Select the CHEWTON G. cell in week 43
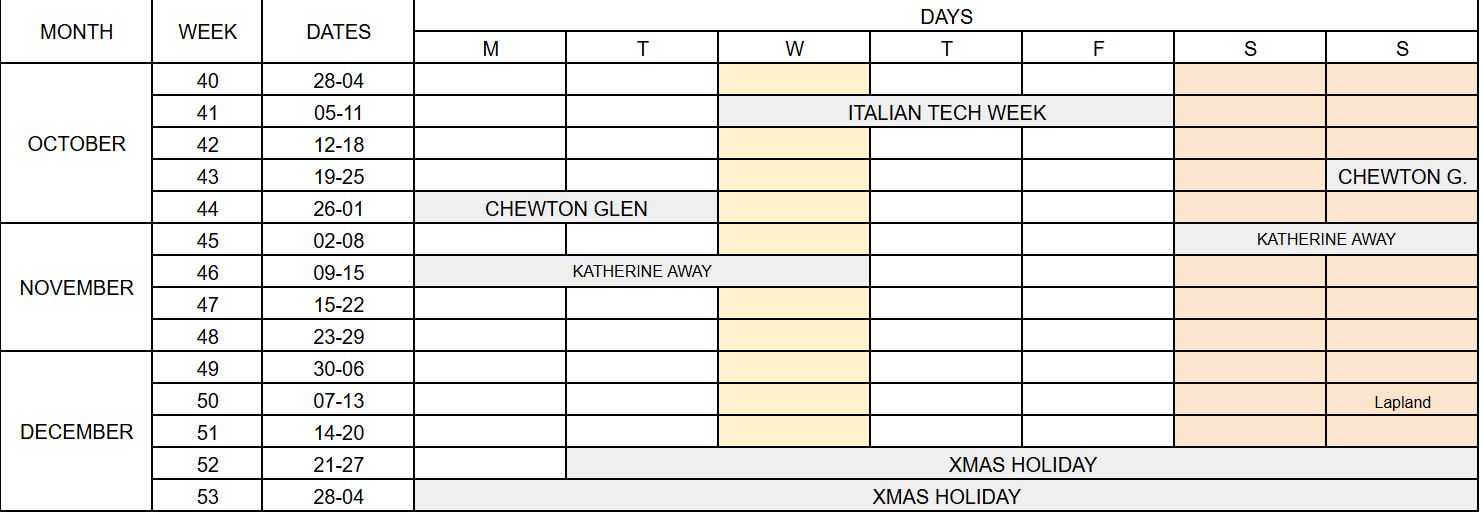 pyautogui.click(x=1402, y=176)
